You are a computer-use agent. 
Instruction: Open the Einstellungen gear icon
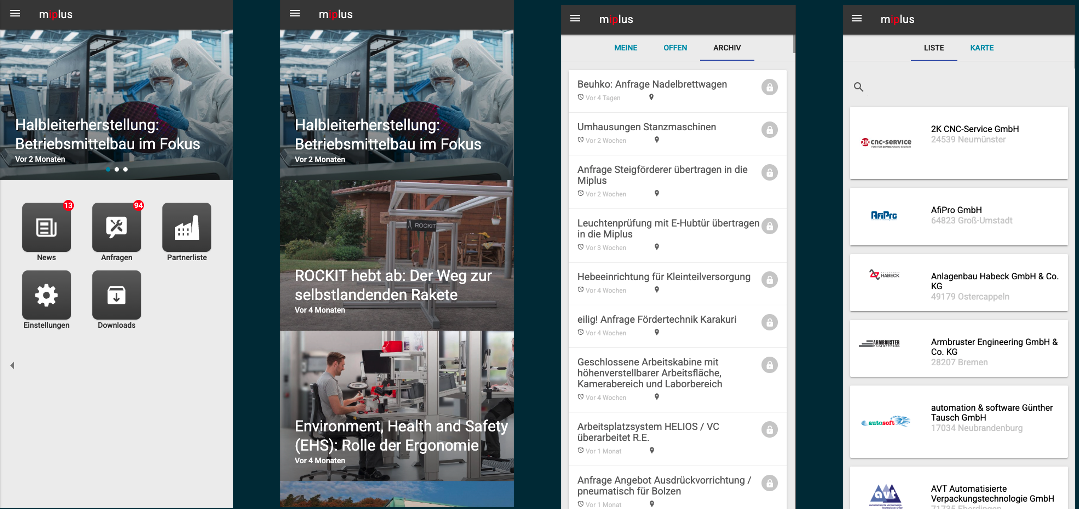pyautogui.click(x=46, y=295)
